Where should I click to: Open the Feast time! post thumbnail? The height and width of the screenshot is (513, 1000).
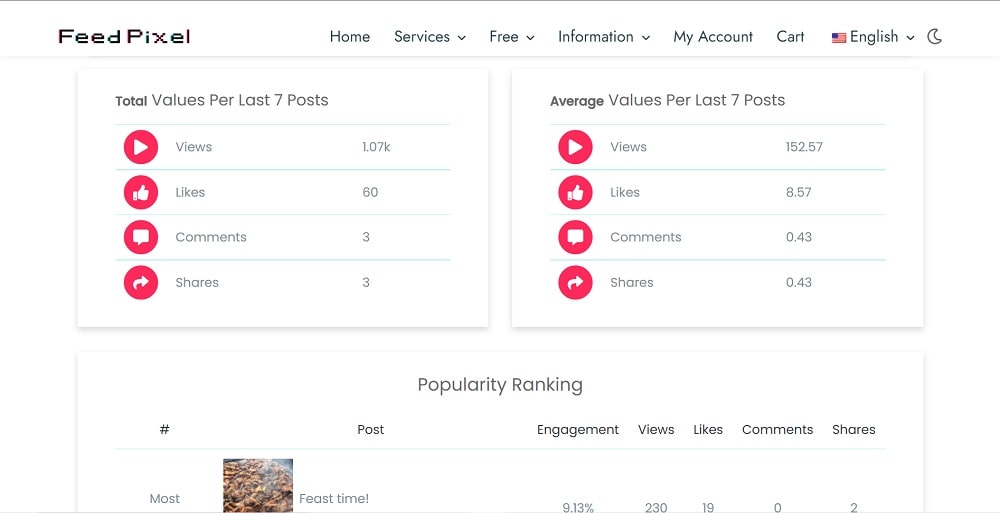click(x=258, y=486)
